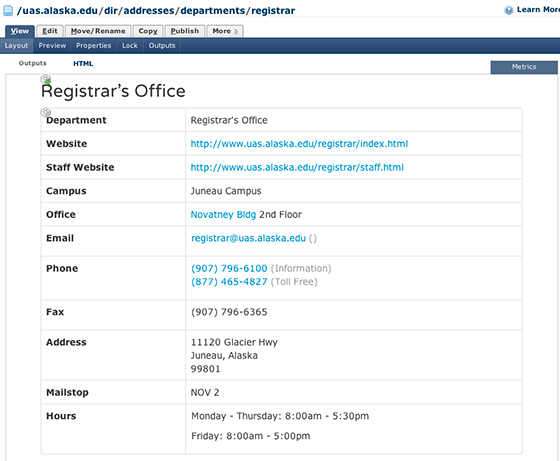Click the 'NOV 2' mailstop value
The image size is (560, 461).
[205, 392]
